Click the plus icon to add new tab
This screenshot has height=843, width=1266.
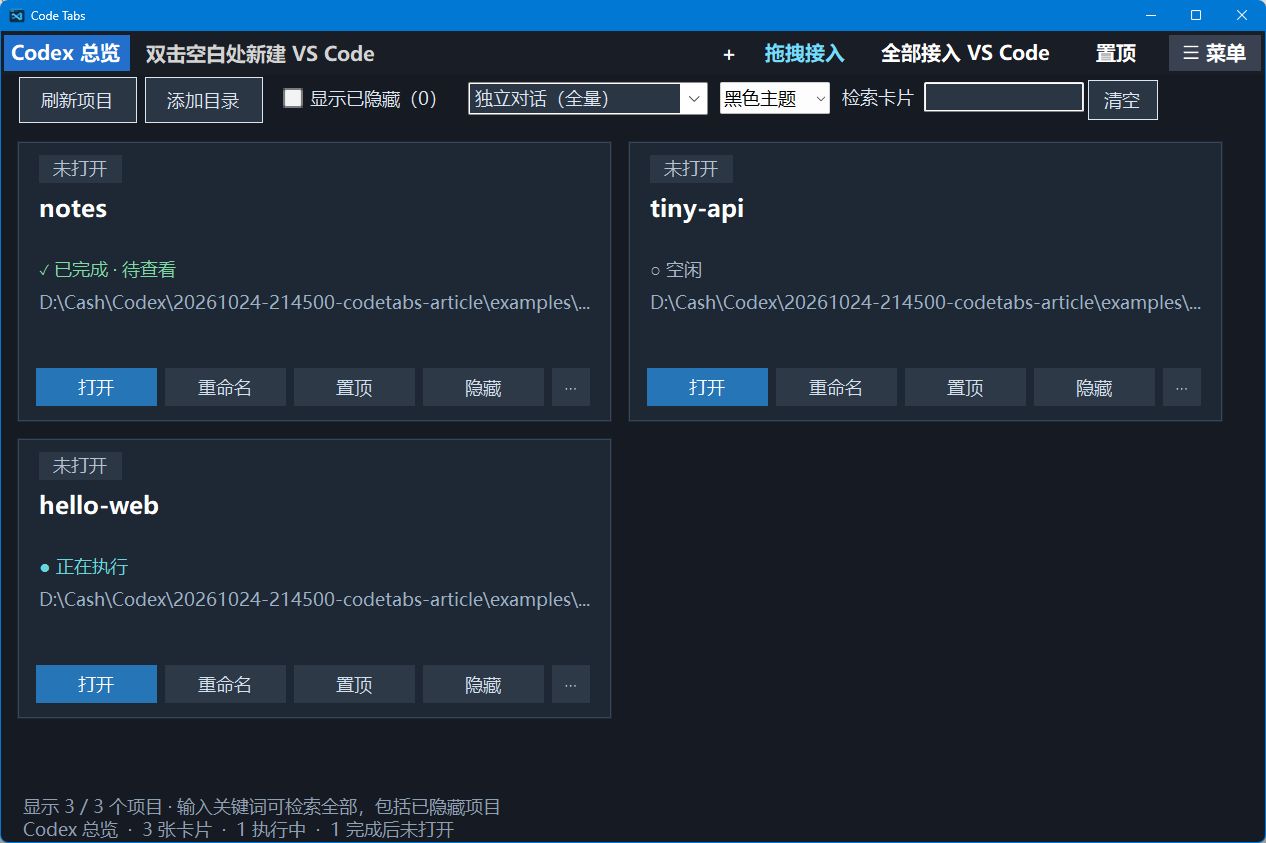729,54
